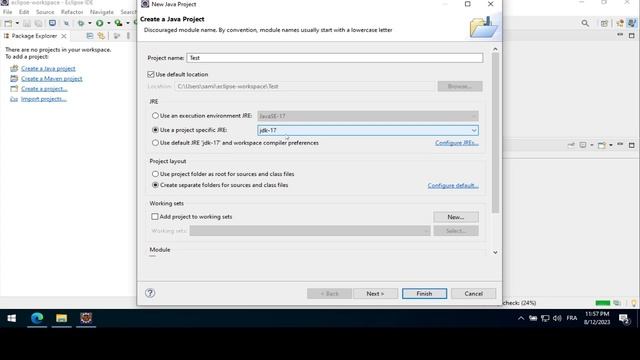Open File Explorer from the taskbar

tap(61, 318)
